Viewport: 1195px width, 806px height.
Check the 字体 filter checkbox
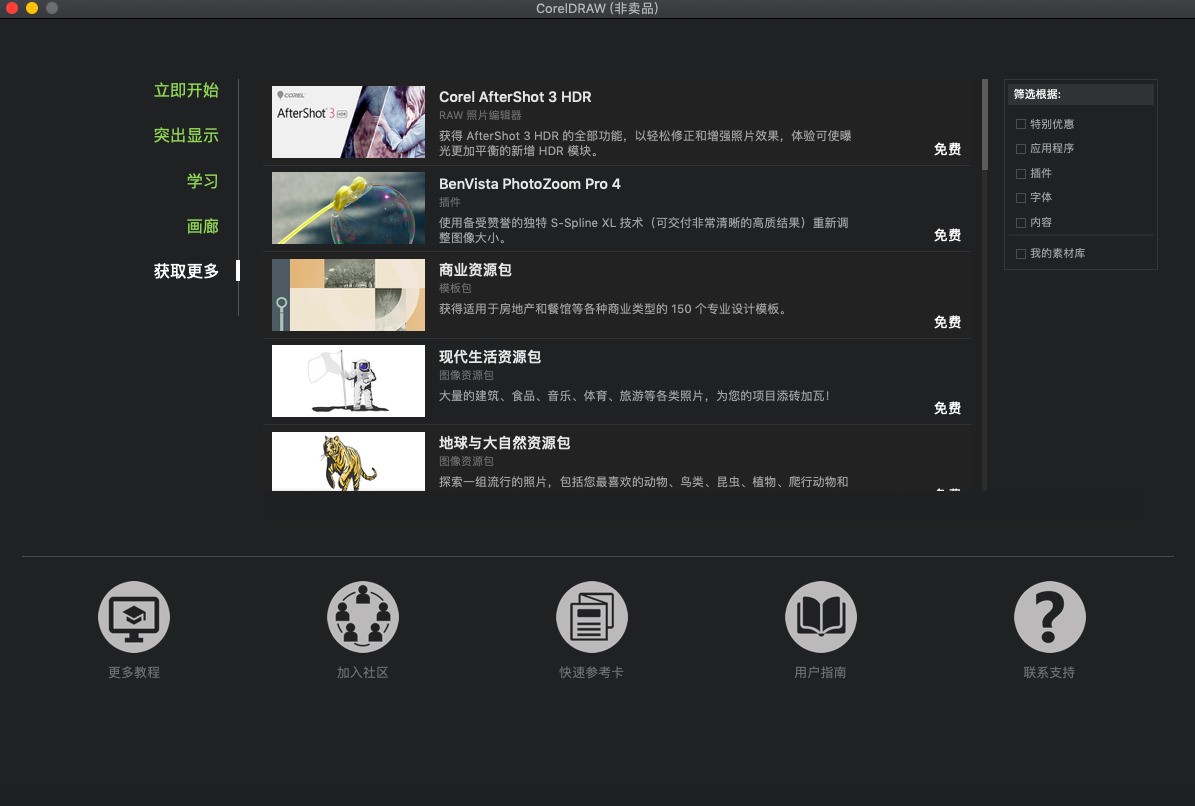pos(1021,197)
